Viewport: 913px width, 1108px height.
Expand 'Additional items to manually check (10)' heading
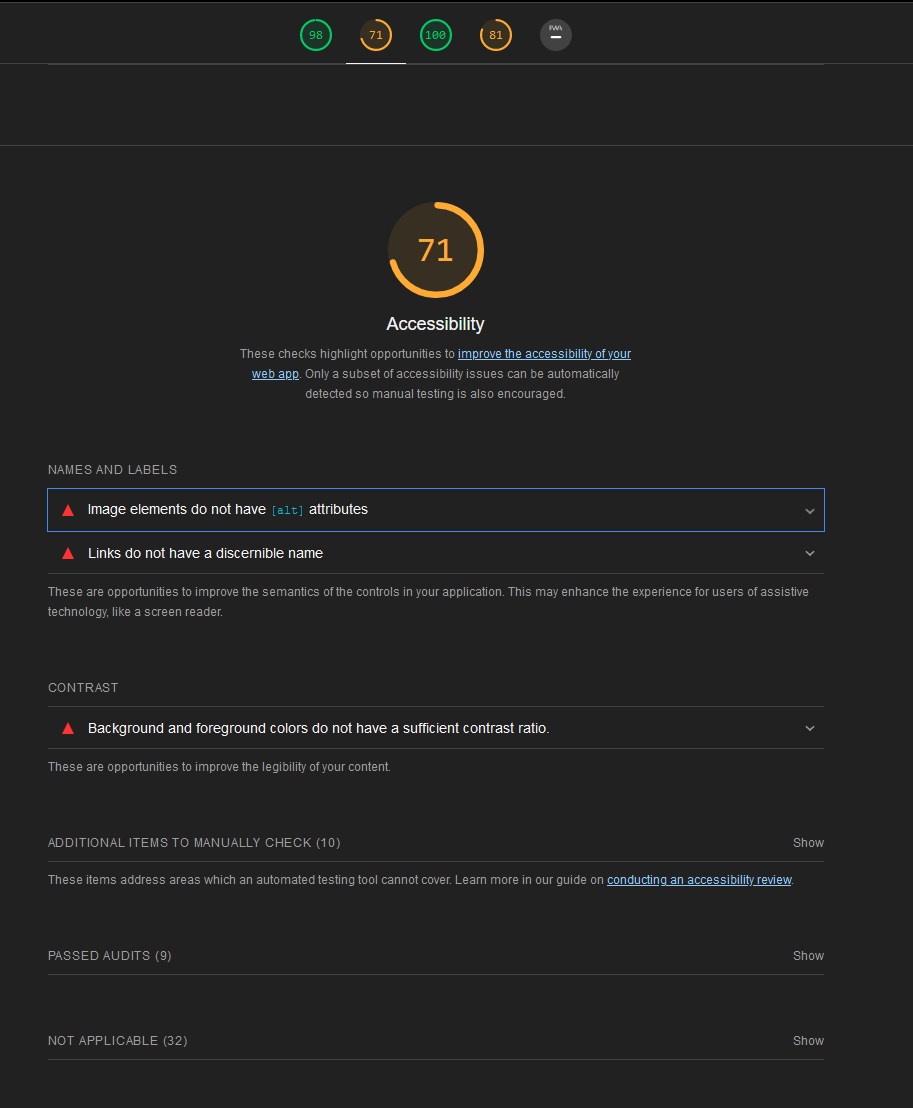(194, 843)
